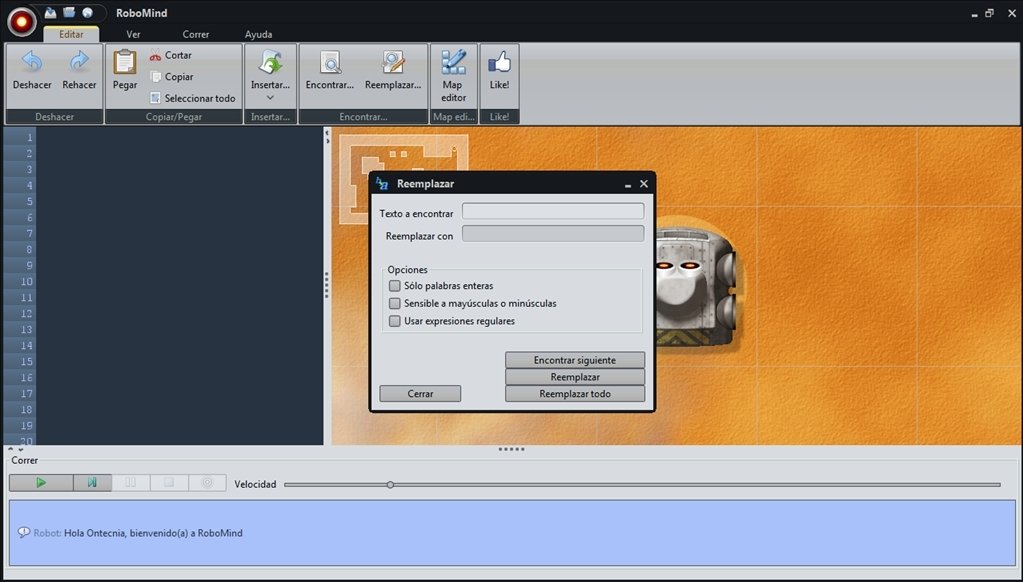This screenshot has height=582, width=1023.
Task: Click line number 1 in the editor gutter
Action: (29, 138)
